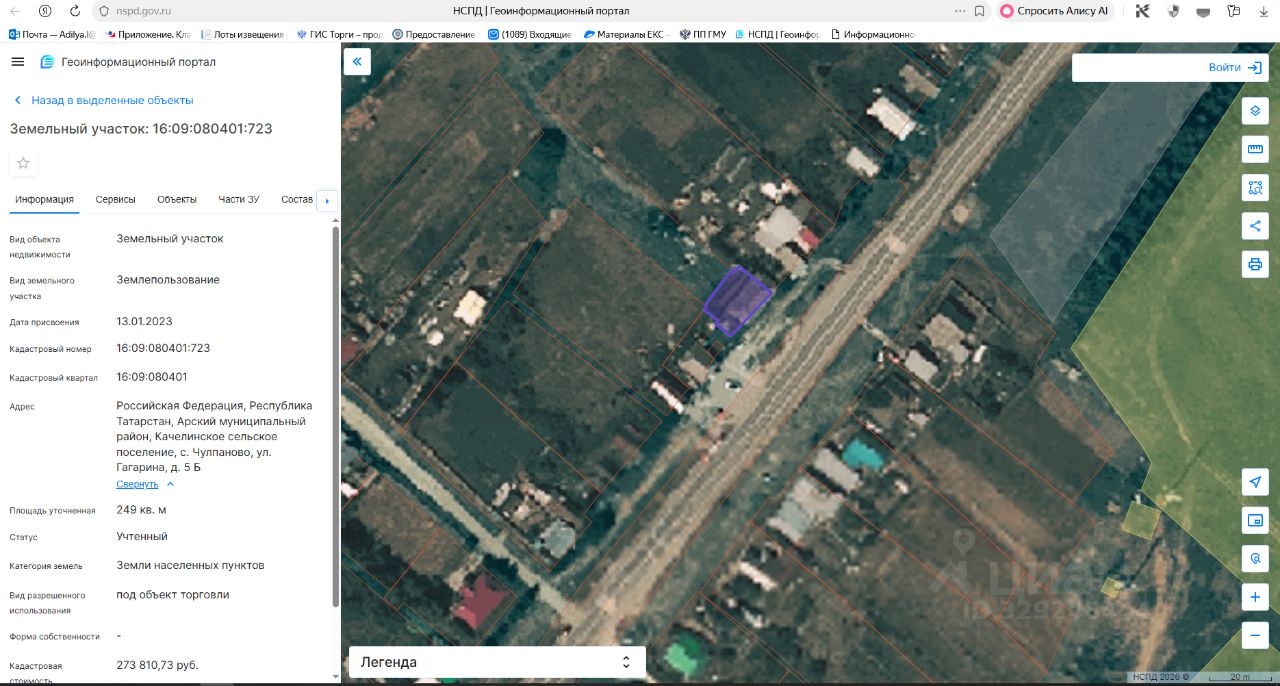Open the Предоставление bookmark
The height and width of the screenshot is (686, 1280).
click(435, 34)
